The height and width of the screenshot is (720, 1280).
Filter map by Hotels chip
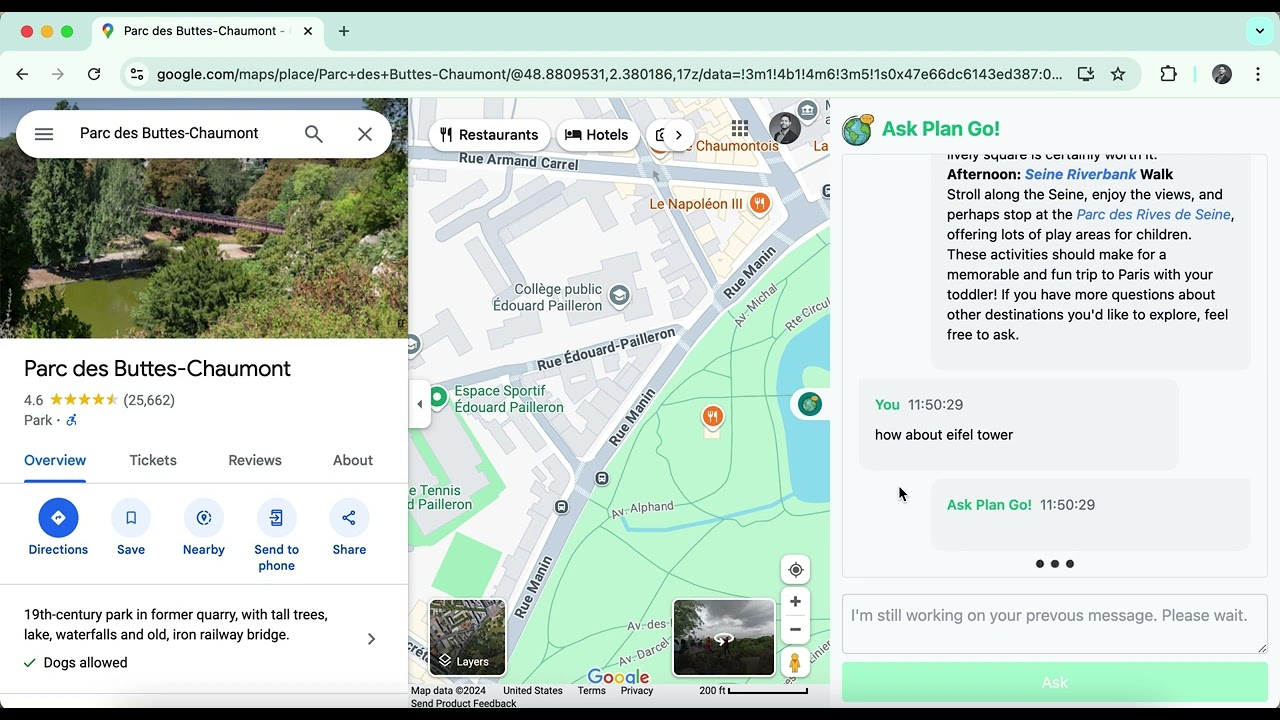click(597, 135)
